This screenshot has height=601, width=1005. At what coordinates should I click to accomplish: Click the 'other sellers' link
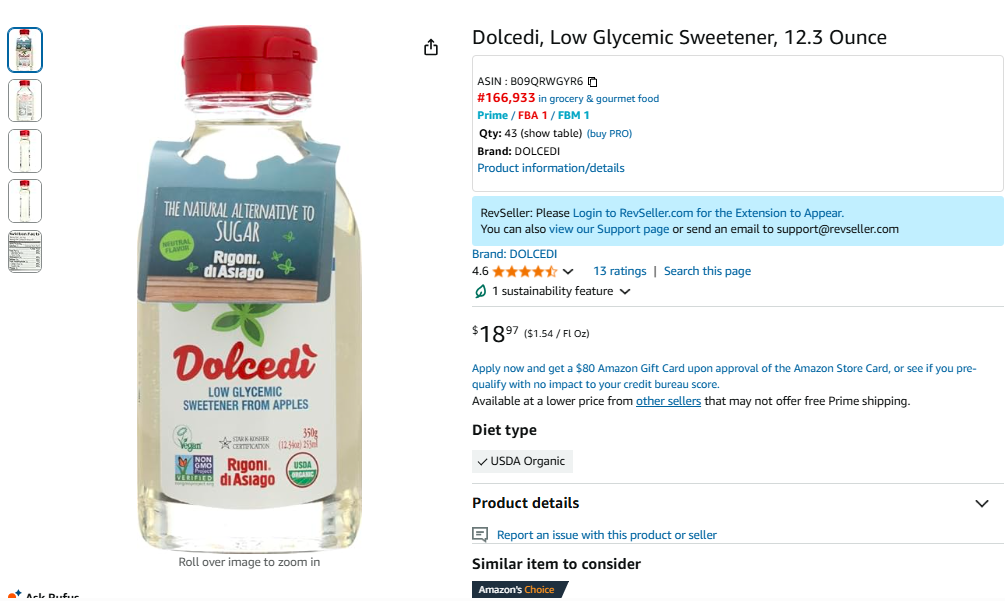tap(668, 401)
